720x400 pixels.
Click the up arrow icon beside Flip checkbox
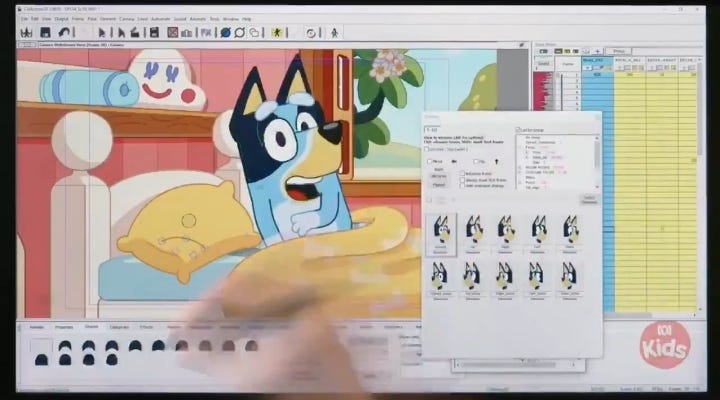click(496, 162)
